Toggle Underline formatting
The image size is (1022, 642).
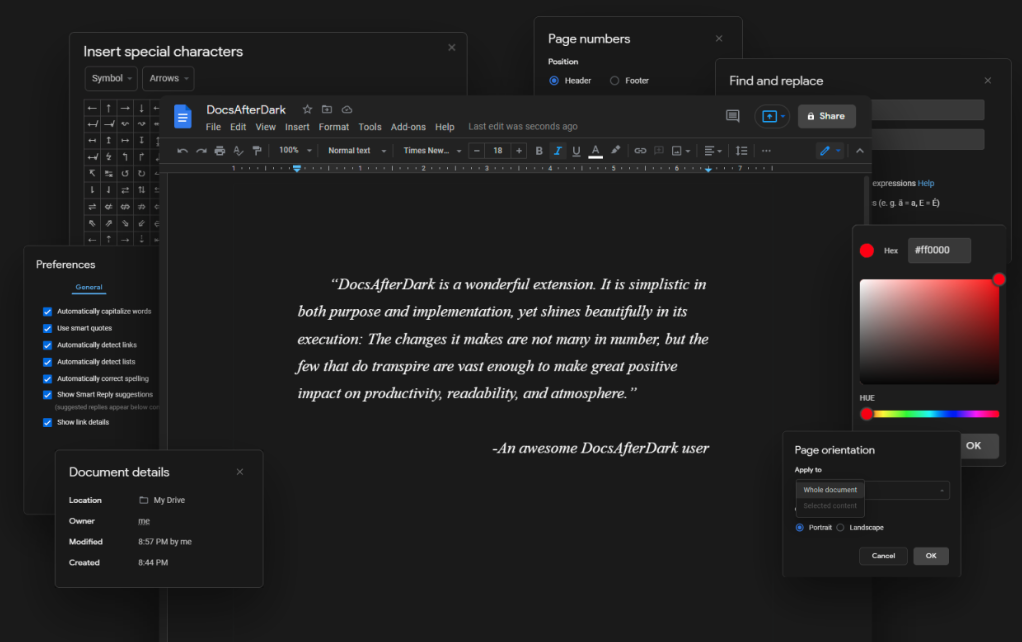pyautogui.click(x=576, y=151)
